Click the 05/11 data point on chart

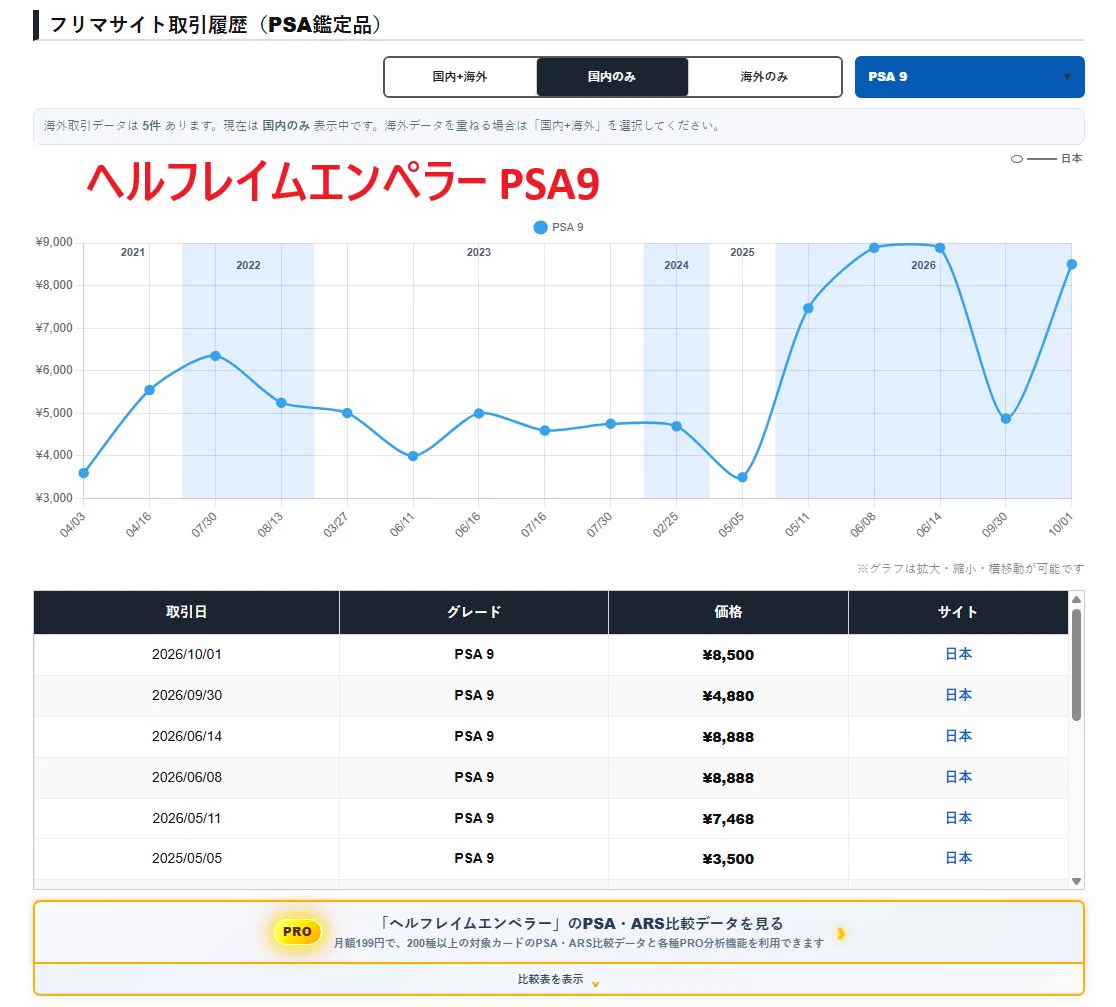point(808,308)
